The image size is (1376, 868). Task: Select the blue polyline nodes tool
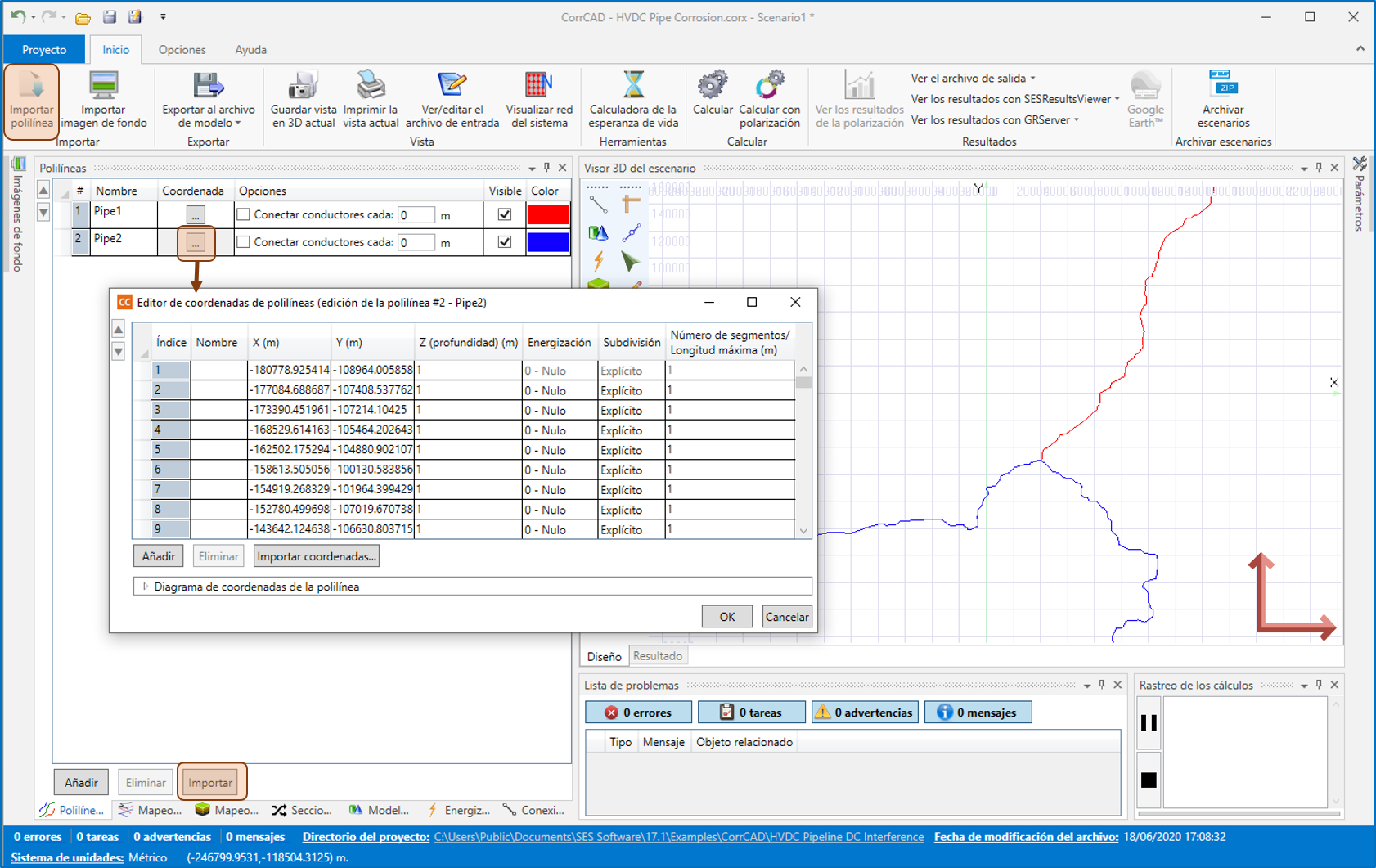coord(630,233)
